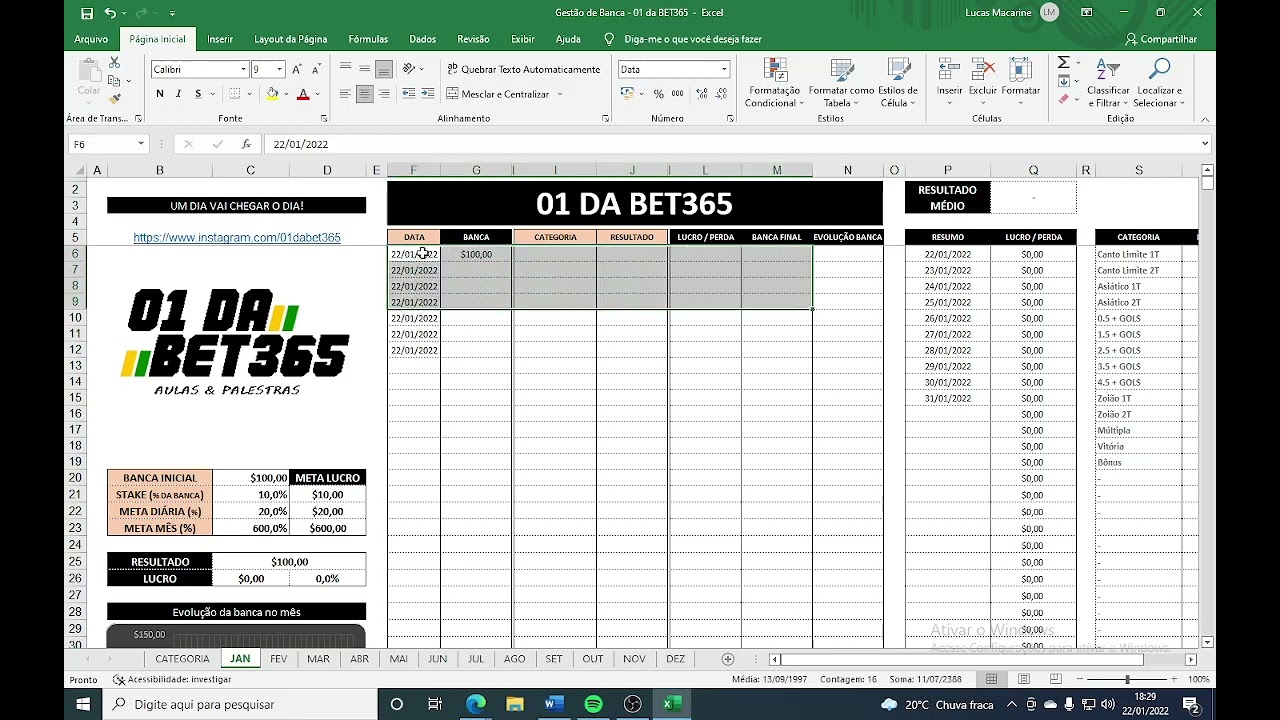Open the FEV sheet tab

tap(278, 659)
